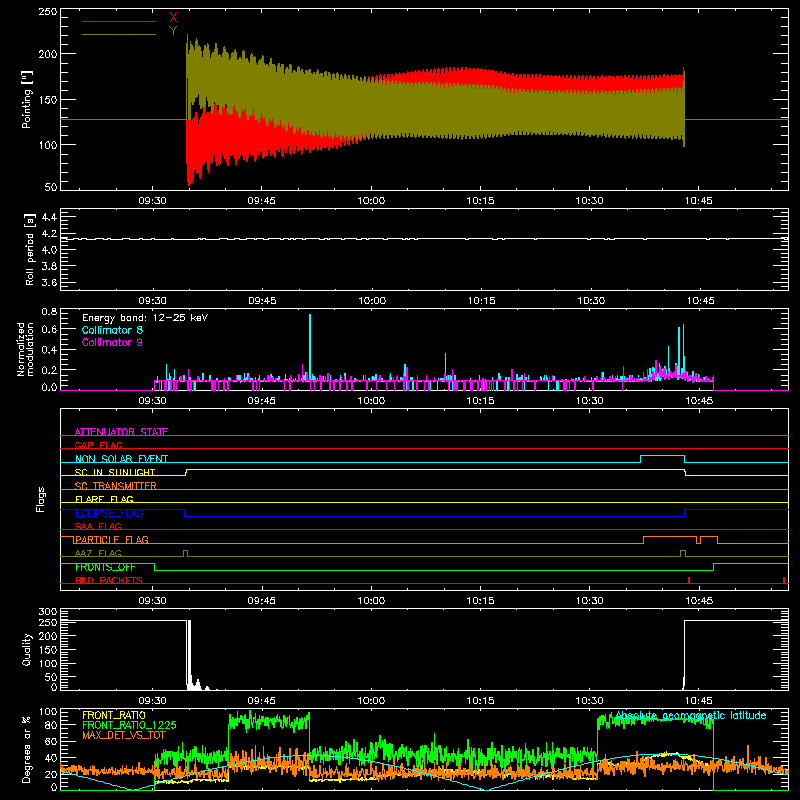This screenshot has height=800, width=800.
Task: Click the yellow FRONT_RATIO legend entry
Action: tap(114, 715)
